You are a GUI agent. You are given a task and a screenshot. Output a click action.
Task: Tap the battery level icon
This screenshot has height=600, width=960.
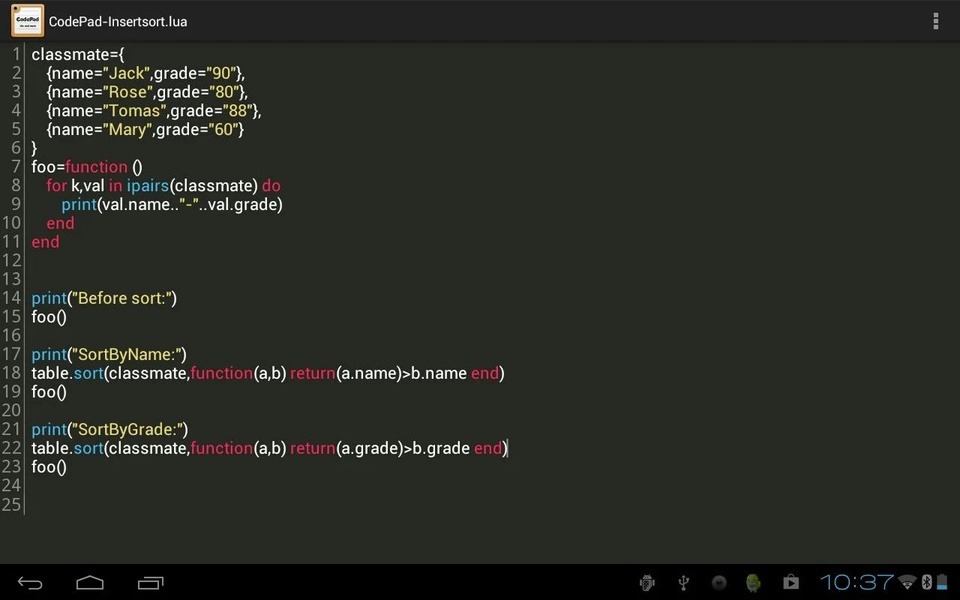click(x=942, y=582)
